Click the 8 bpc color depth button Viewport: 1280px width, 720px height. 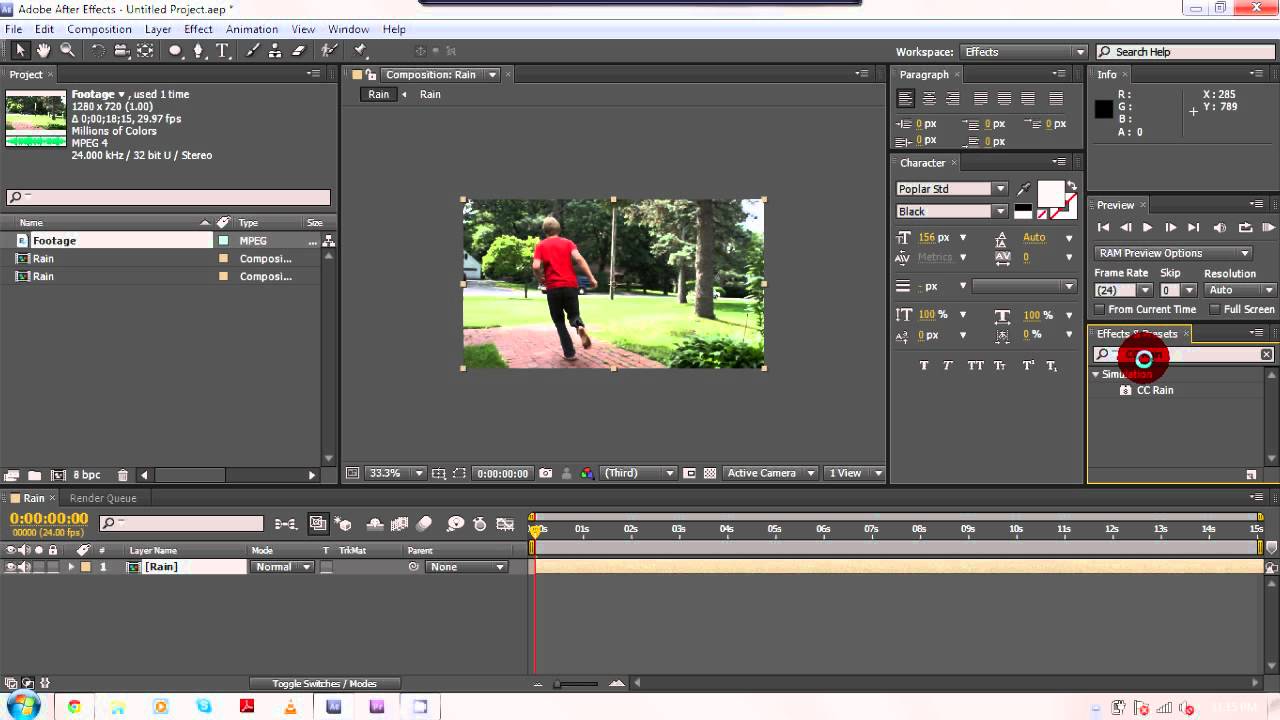tap(87, 475)
